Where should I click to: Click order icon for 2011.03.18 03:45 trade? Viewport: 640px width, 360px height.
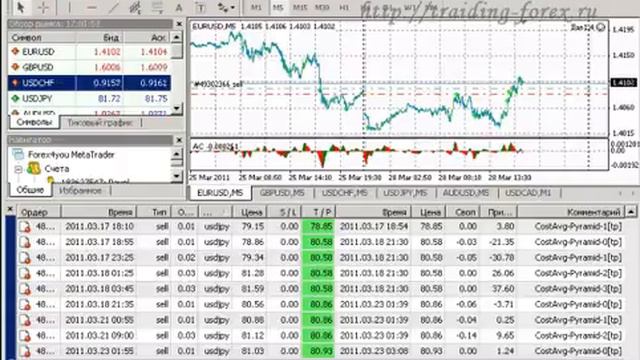pyautogui.click(x=25, y=289)
